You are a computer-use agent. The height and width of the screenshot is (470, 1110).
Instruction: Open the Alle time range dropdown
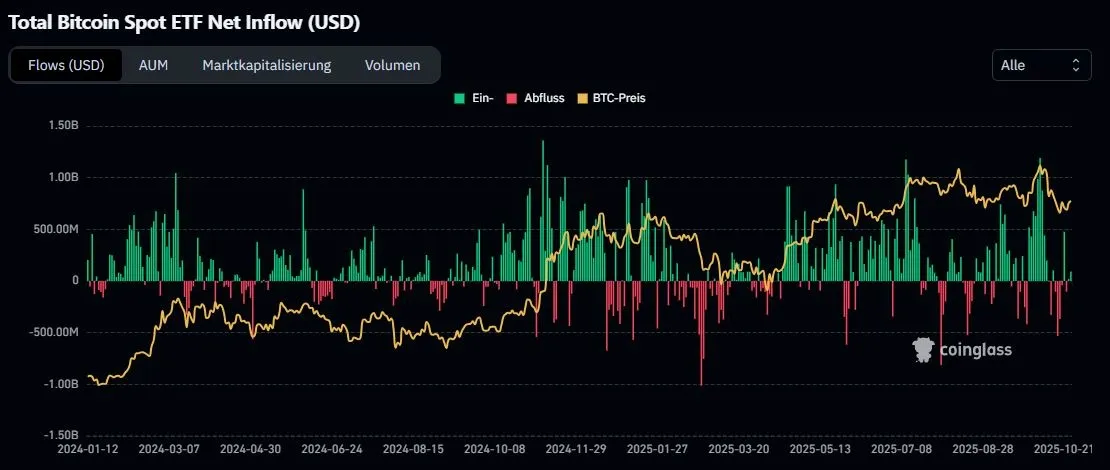click(1040, 65)
